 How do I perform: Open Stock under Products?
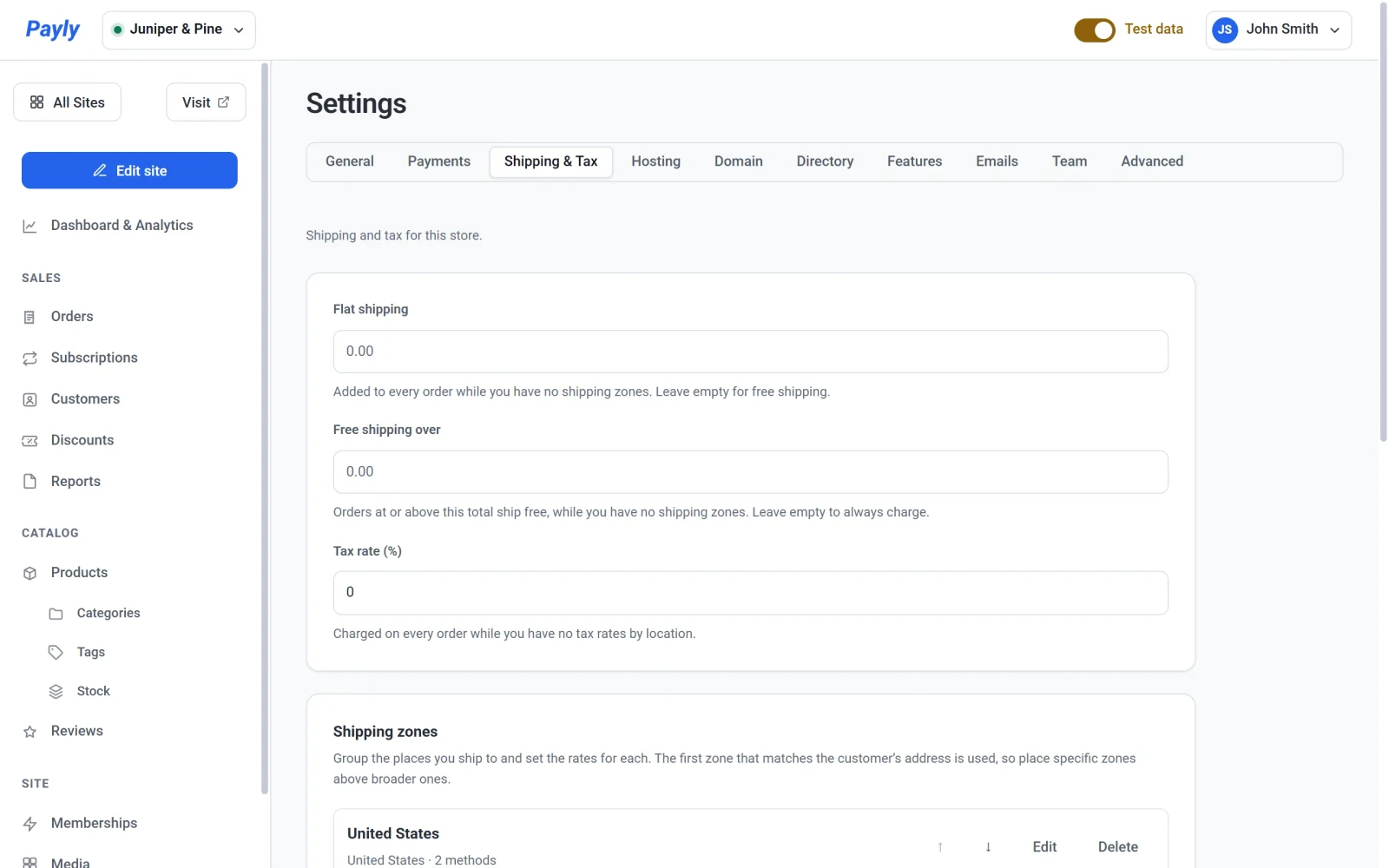pyautogui.click(x=93, y=692)
